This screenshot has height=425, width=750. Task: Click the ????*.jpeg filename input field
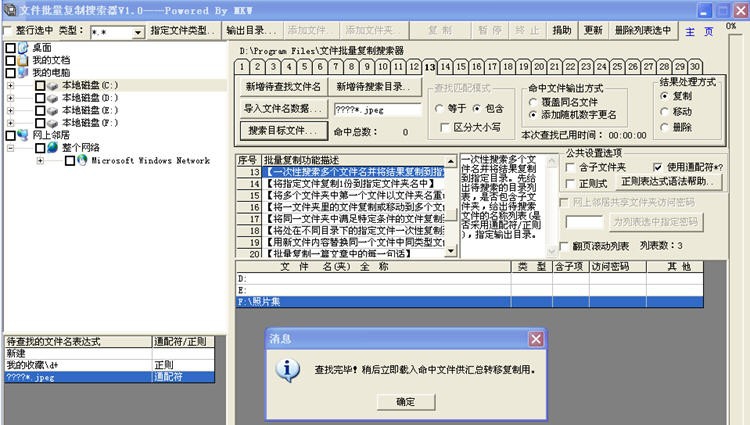375,109
